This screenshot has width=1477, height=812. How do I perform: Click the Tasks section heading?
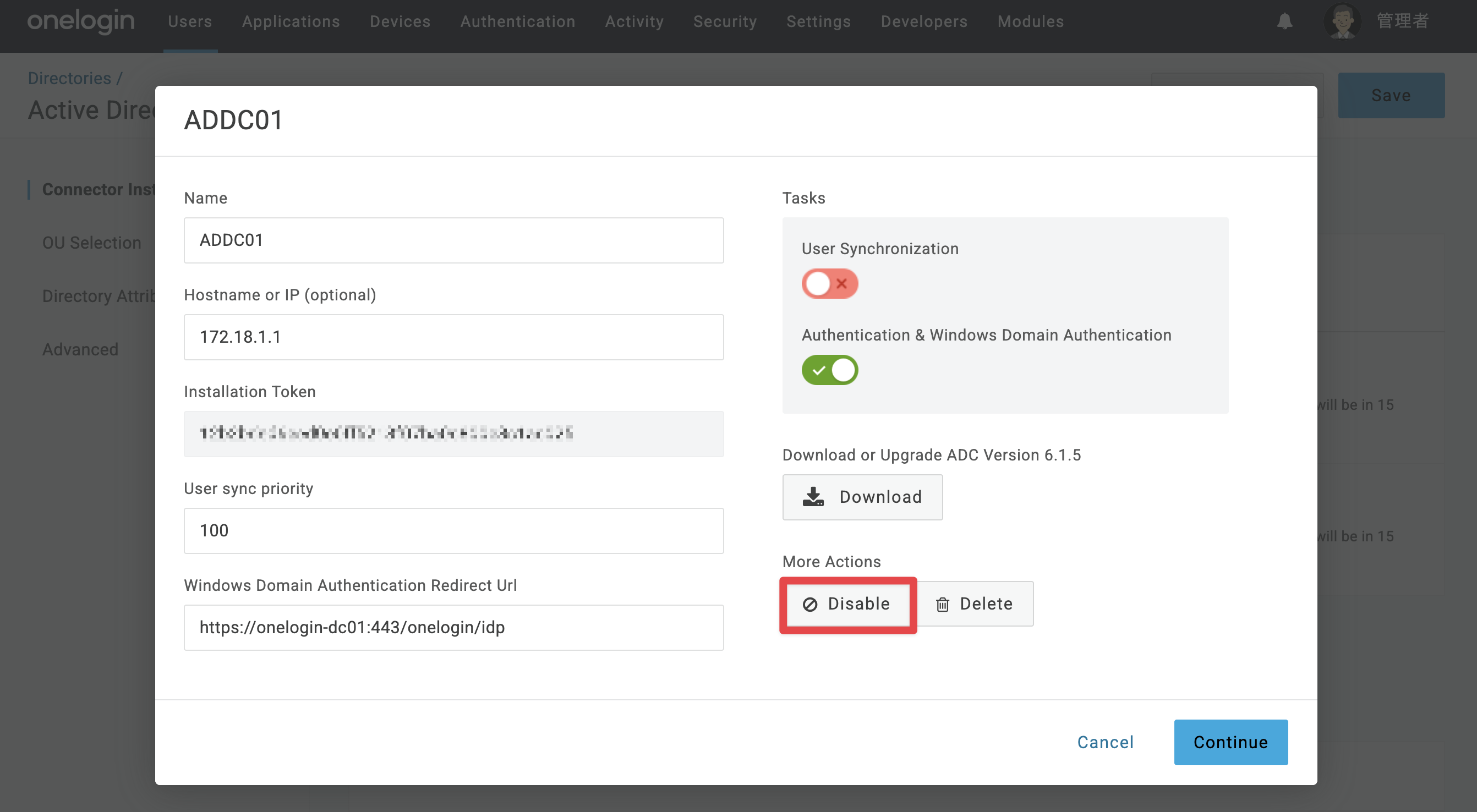pos(804,198)
